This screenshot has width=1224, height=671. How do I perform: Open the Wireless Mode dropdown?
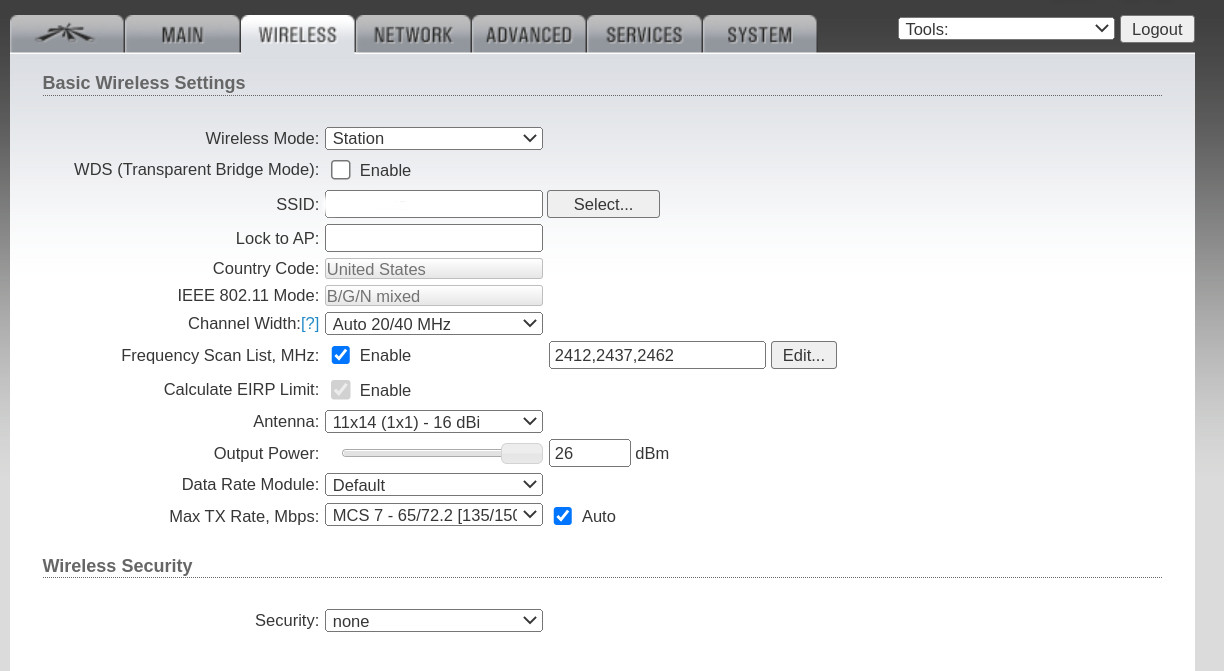point(434,138)
